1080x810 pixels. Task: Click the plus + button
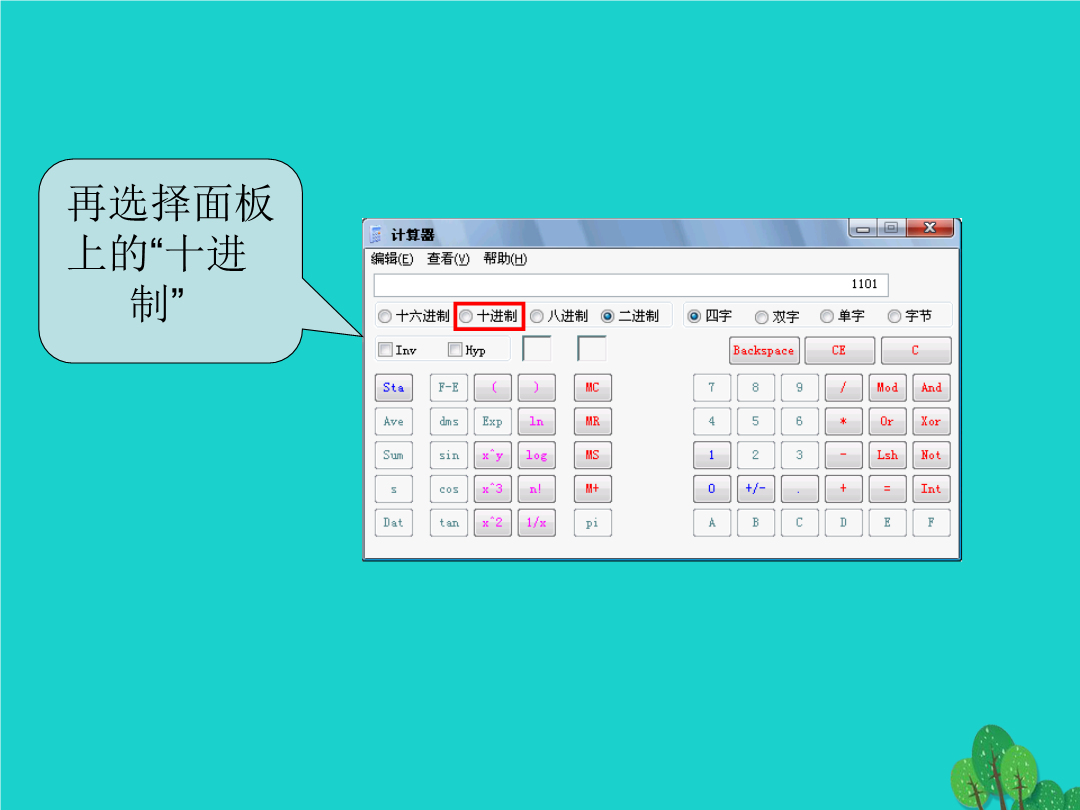[x=844, y=489]
